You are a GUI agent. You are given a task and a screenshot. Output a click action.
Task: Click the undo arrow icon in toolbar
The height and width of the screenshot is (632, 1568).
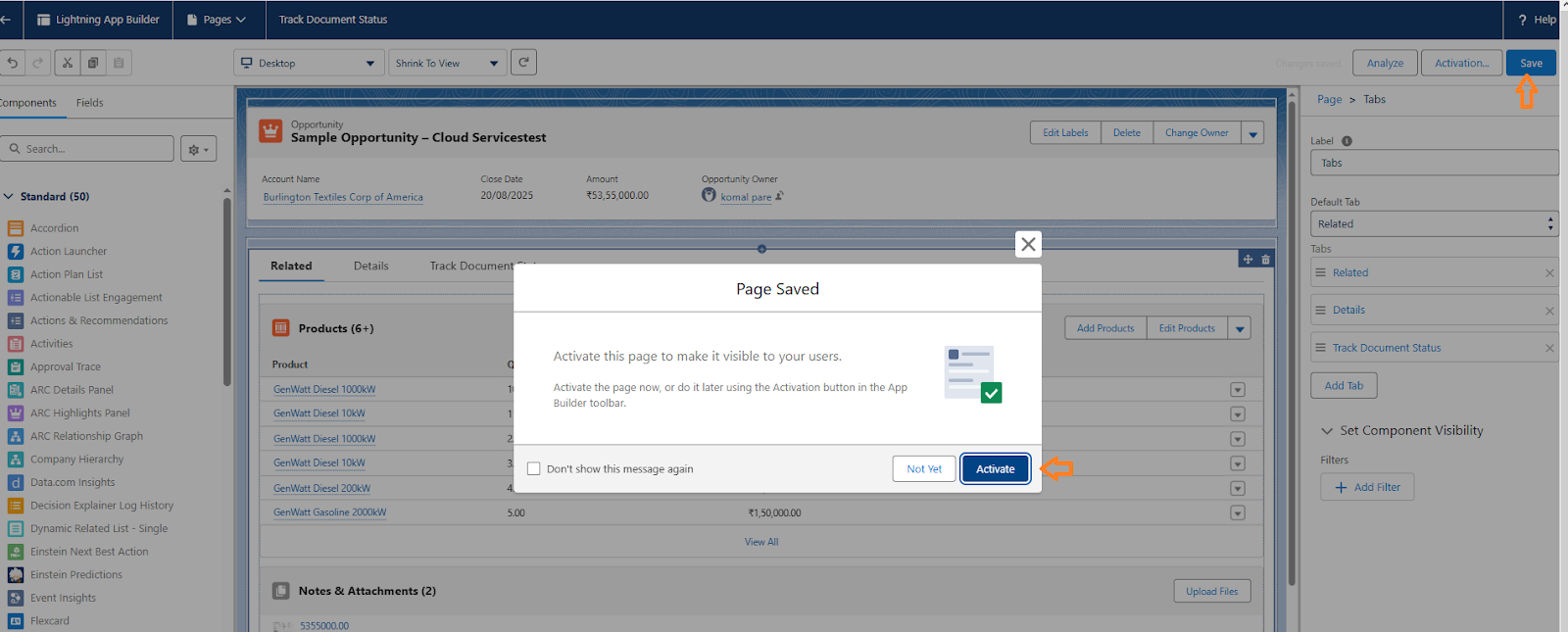13,63
